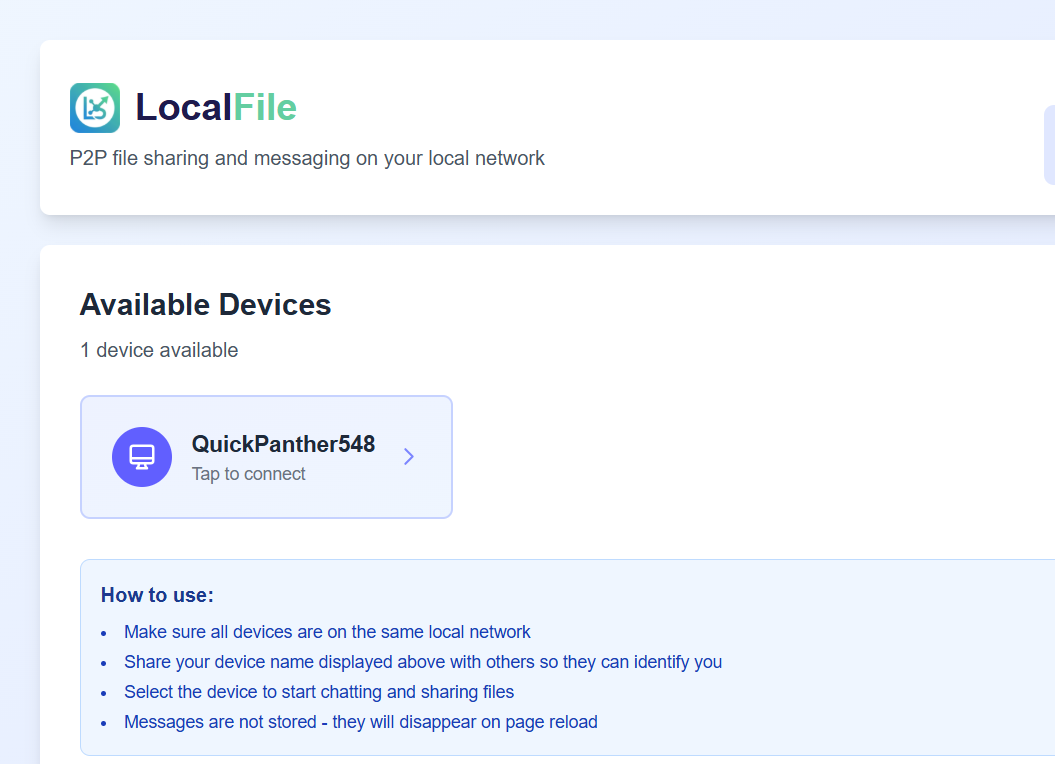Select the first bullet about same local network
Screen dimensions: 1055x764
[x=327, y=631]
